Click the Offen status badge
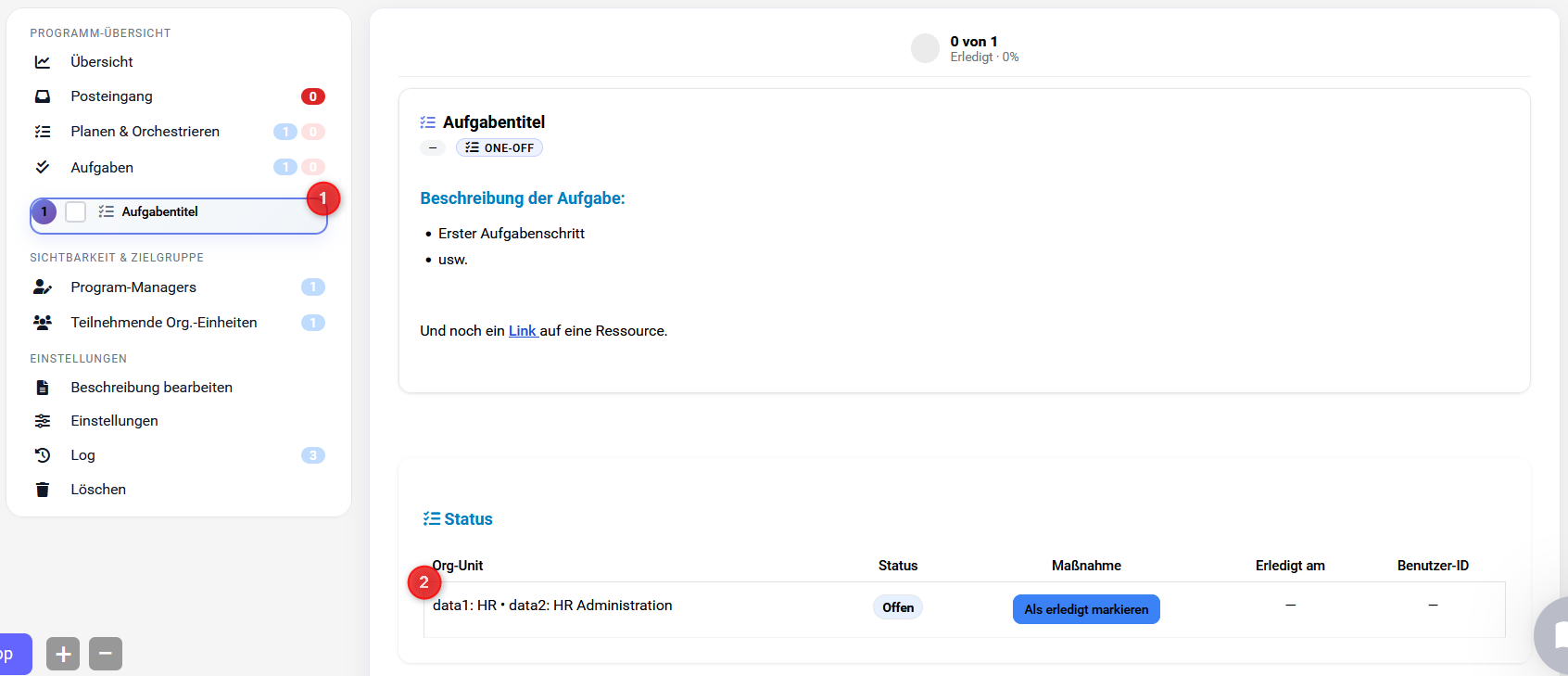The height and width of the screenshot is (676, 1568). [x=897, y=607]
